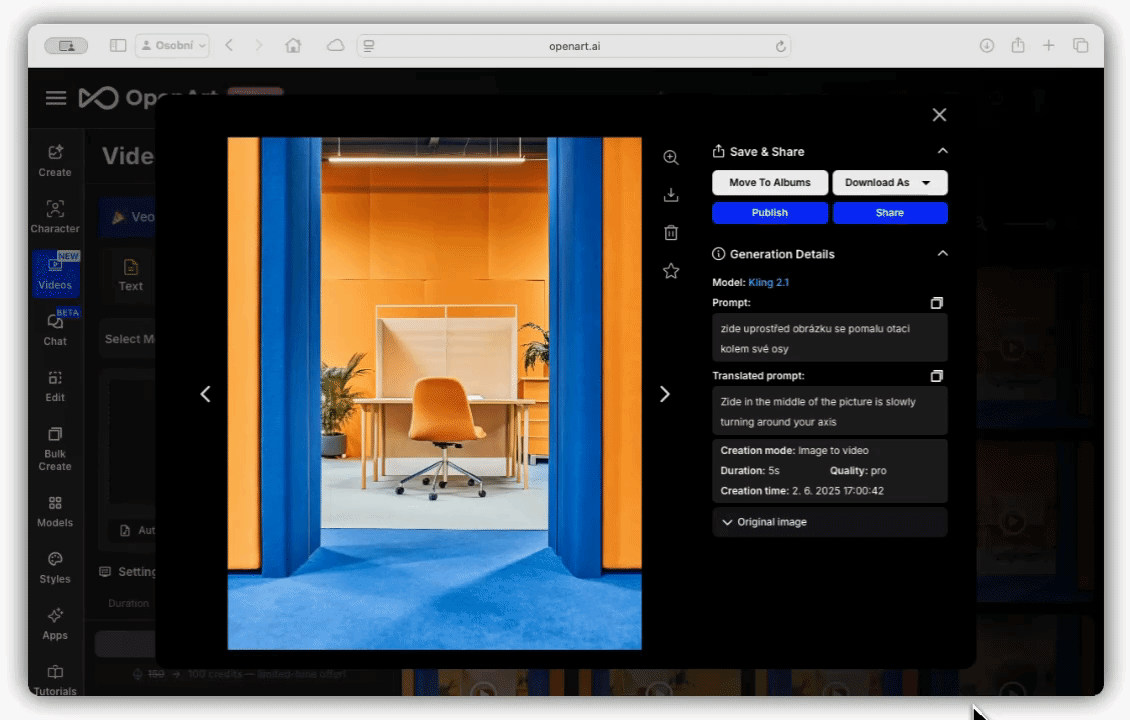This screenshot has height=720, width=1130.
Task: Open Apps in the left sidebar
Action: coord(55,624)
